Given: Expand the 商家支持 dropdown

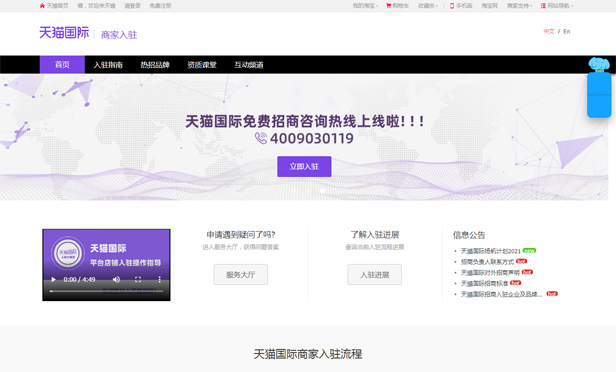Looking at the screenshot, I should [x=520, y=6].
